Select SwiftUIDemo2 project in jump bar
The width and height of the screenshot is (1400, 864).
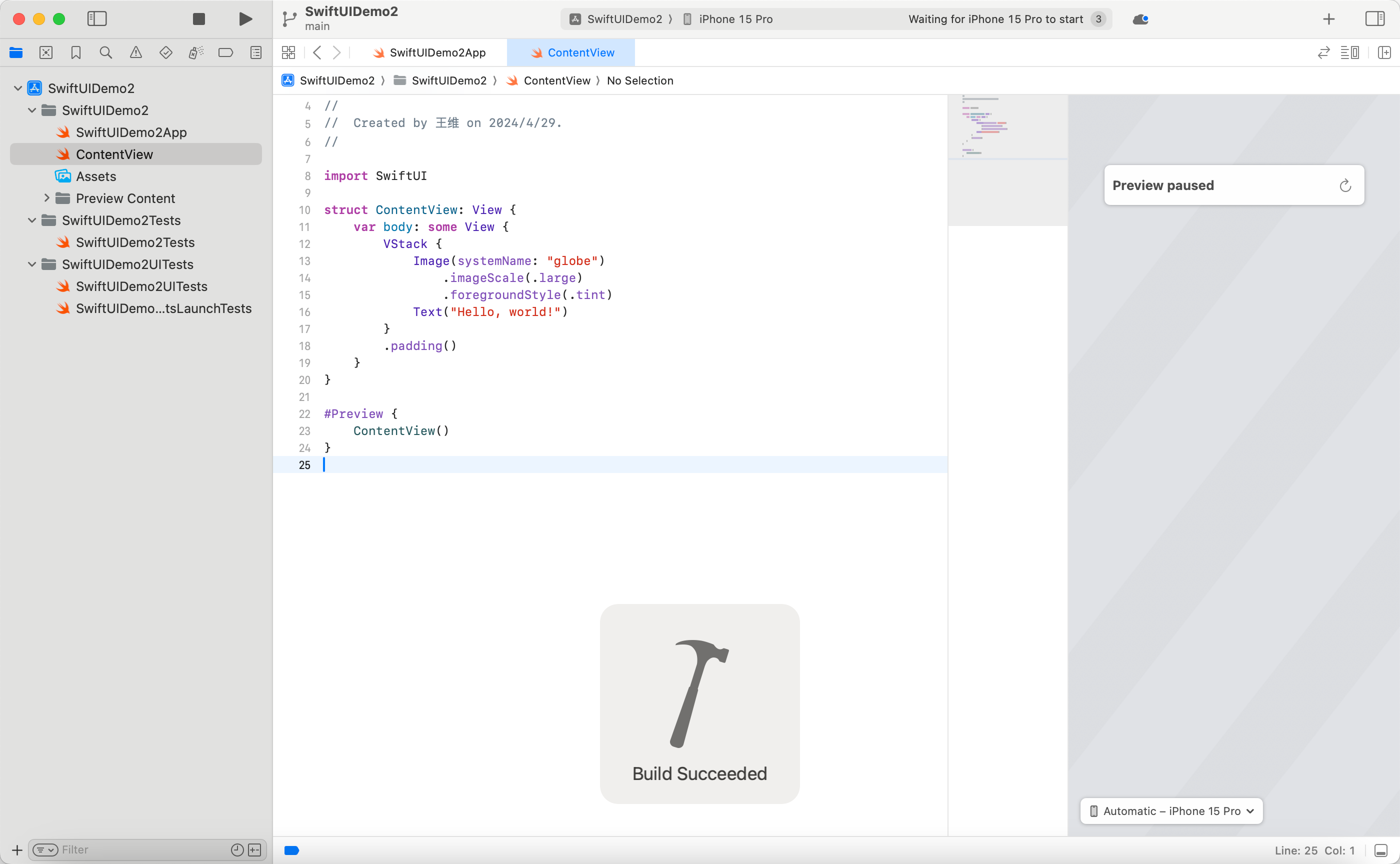click(x=328, y=80)
